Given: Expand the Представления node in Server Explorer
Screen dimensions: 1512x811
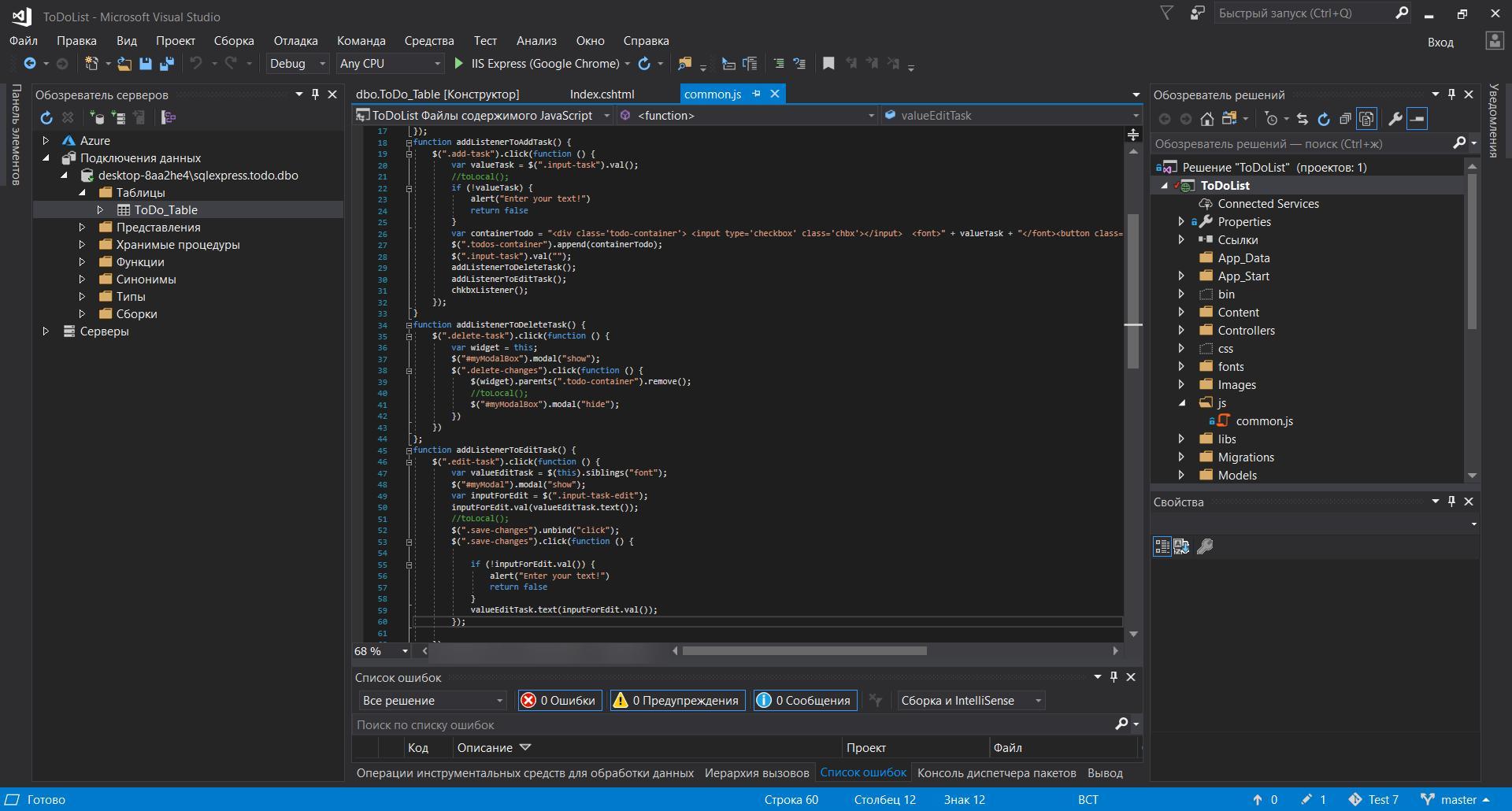Looking at the screenshot, I should click(83, 228).
